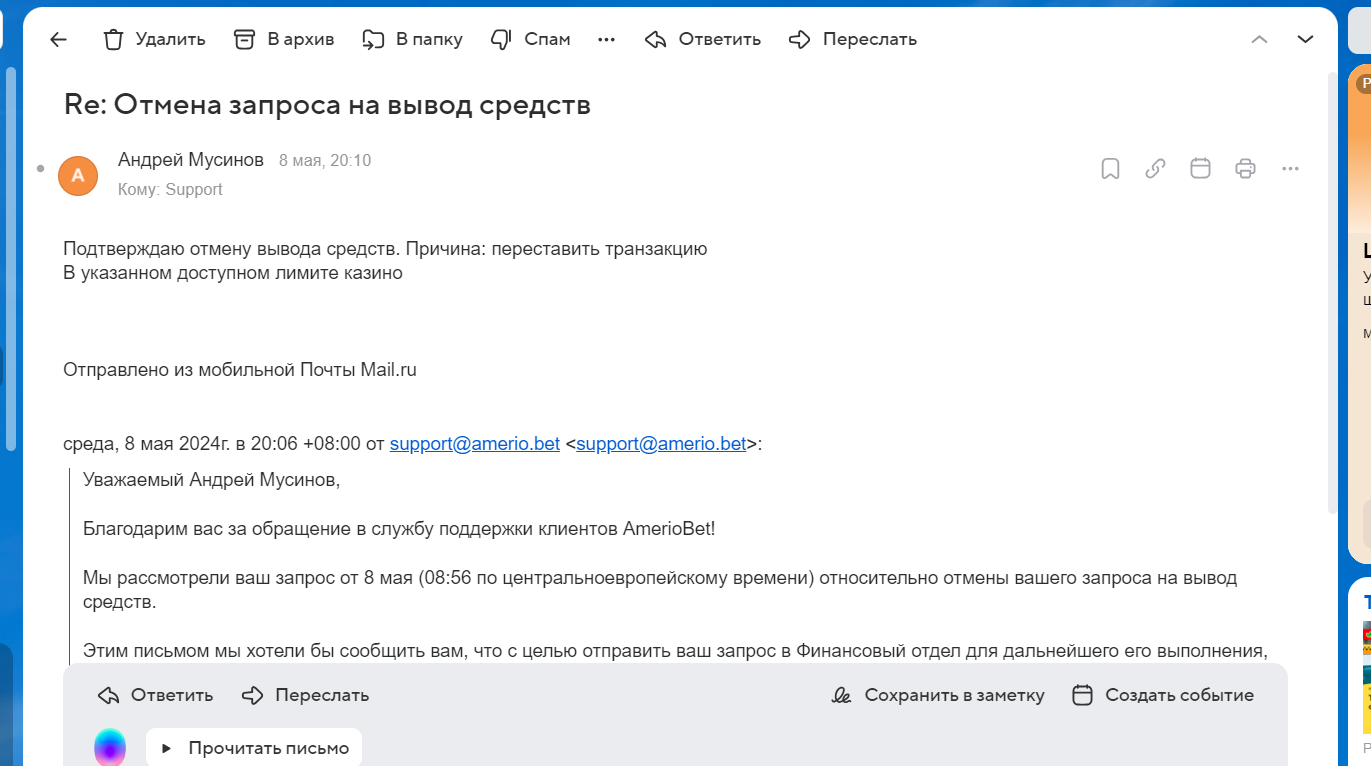Toggle the unread dot beside sender avatar
Image resolution: width=1371 pixels, height=766 pixels.
pos(40,169)
